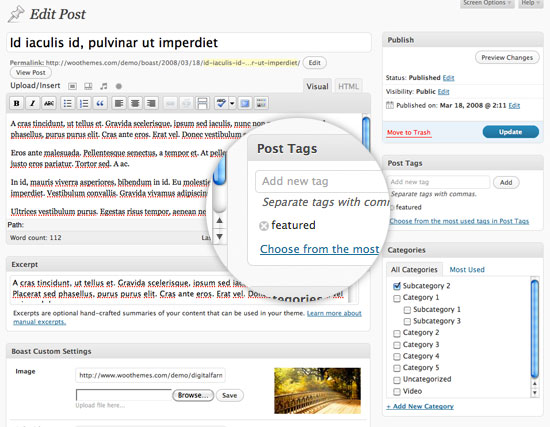
Task: Click the categories list scrollbar thumb
Action: [x=535, y=328]
